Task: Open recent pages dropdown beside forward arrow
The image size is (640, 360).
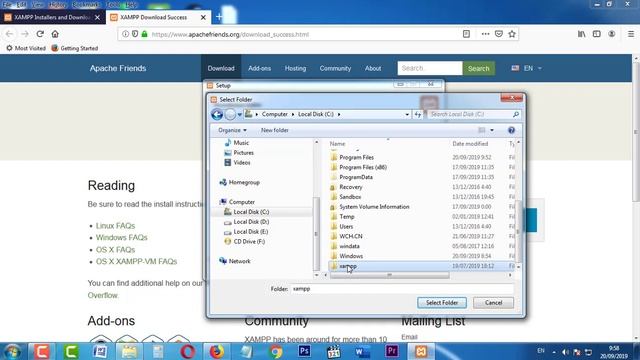Action: tap(240, 114)
